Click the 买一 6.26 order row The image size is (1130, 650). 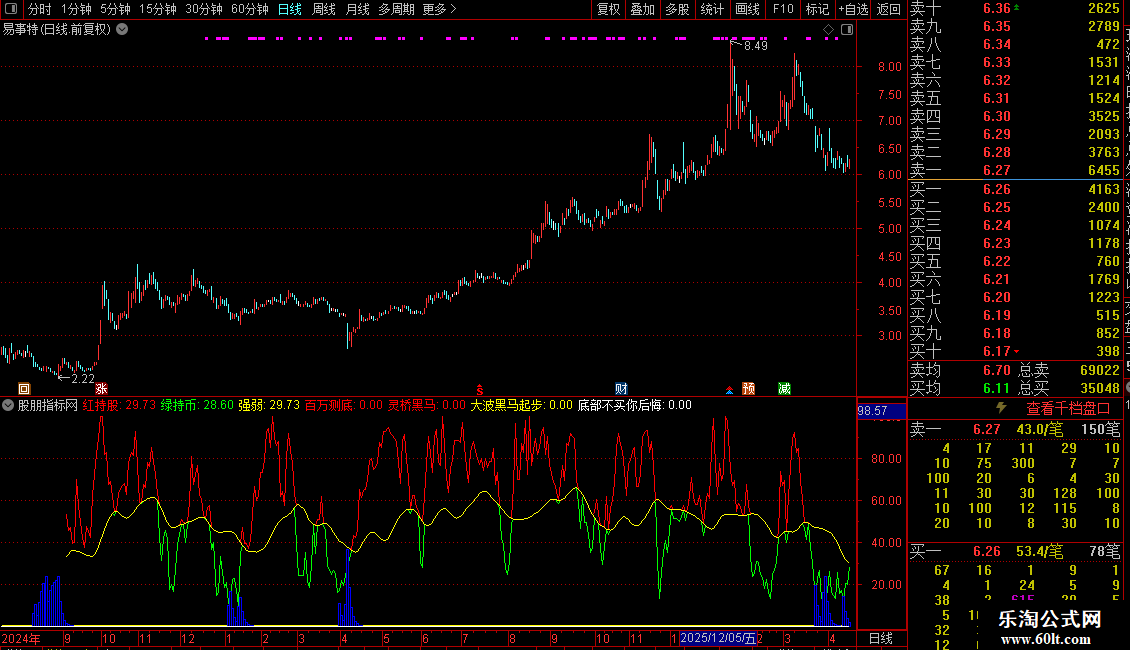point(1015,189)
